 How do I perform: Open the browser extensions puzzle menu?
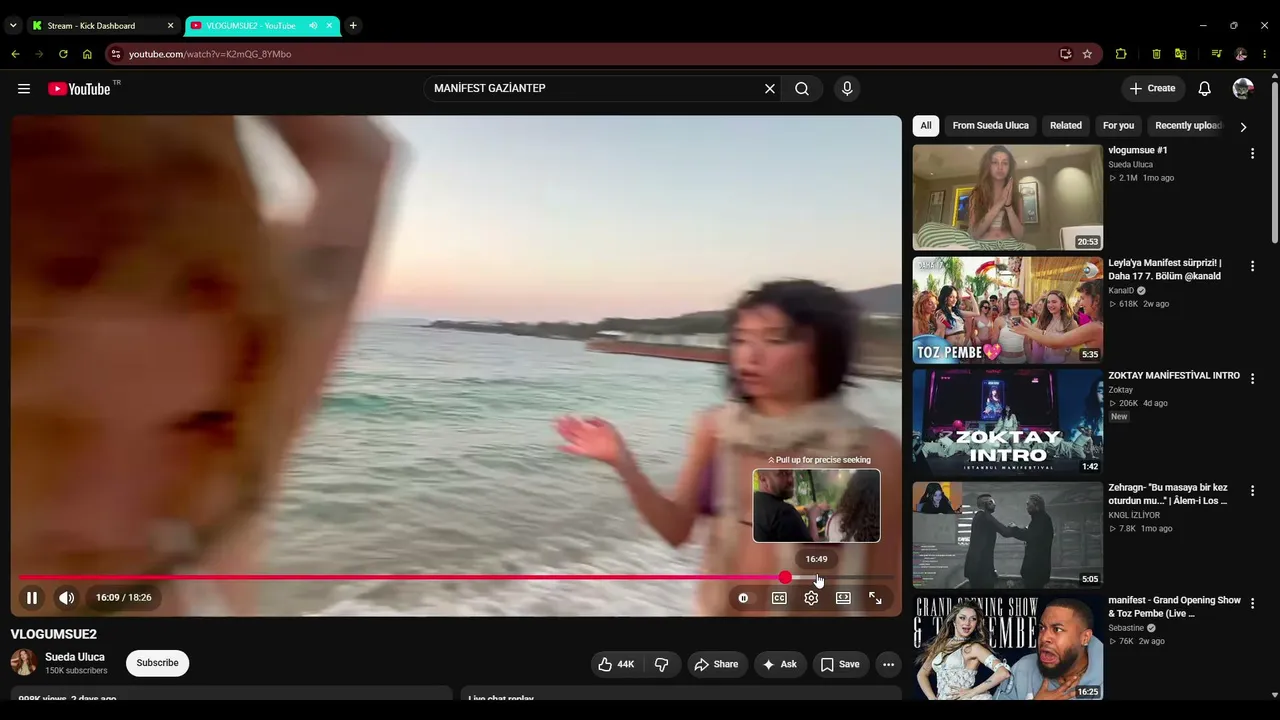pyautogui.click(x=1121, y=54)
